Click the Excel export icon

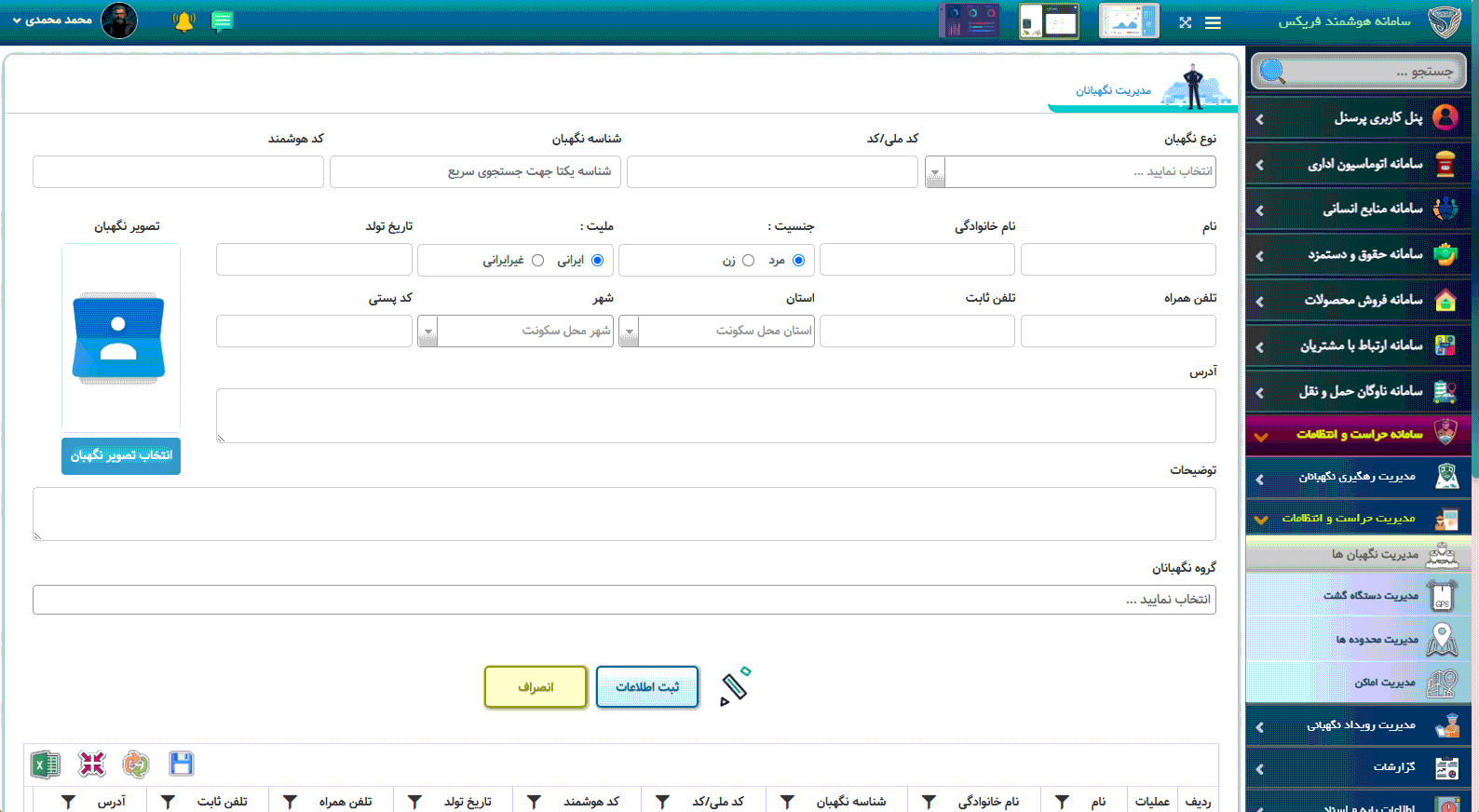coord(45,765)
